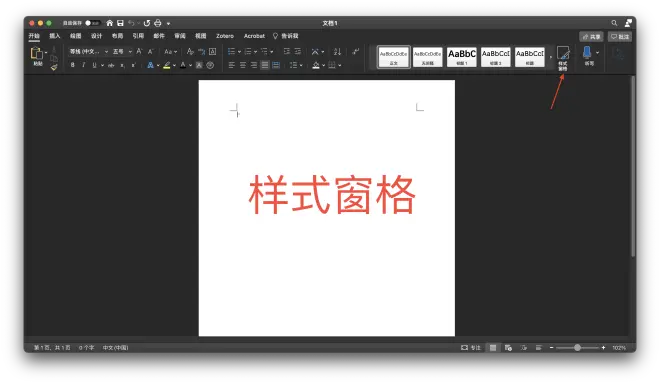This screenshot has width=660, height=384.
Task: Expand the numbered list dropdown arrow
Action: (x=255, y=52)
